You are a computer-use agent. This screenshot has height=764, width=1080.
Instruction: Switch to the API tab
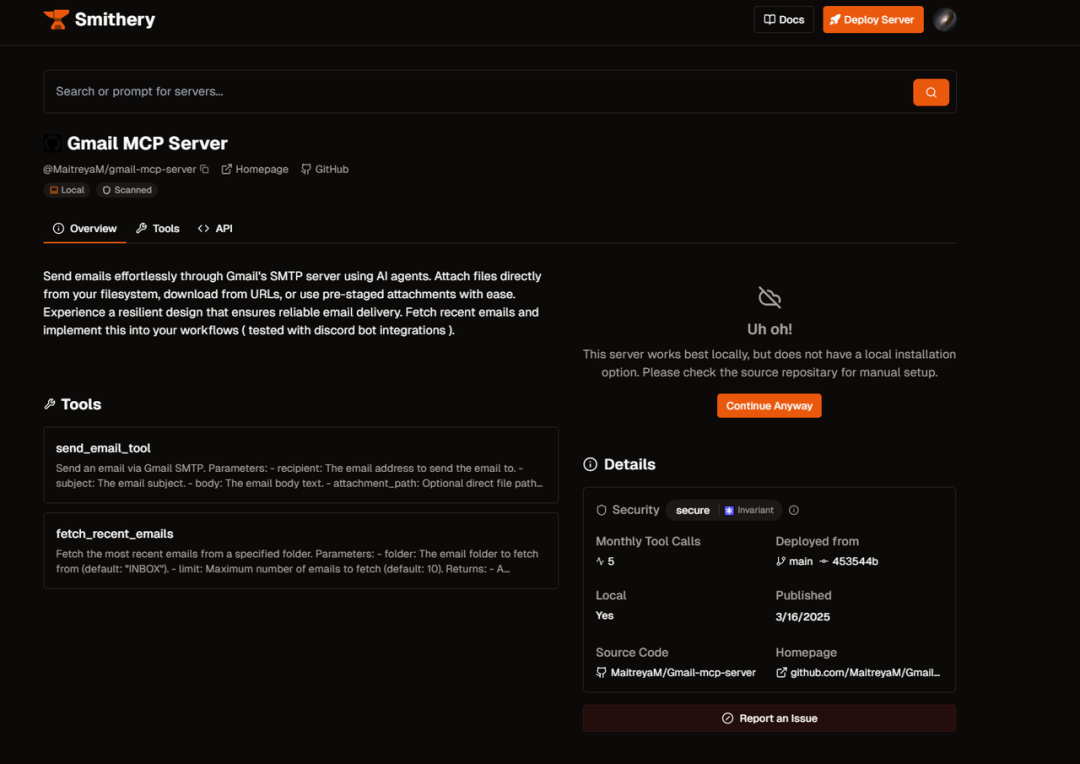[x=215, y=229]
